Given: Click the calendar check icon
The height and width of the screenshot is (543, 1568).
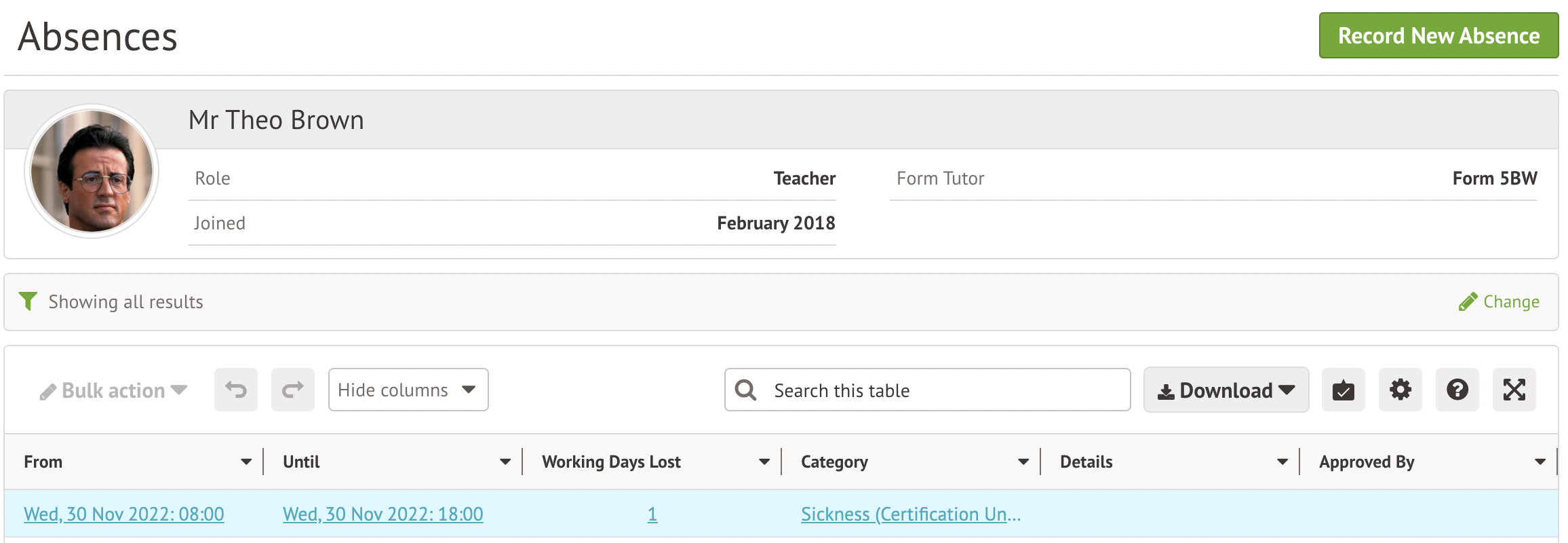Looking at the screenshot, I should 1343,390.
